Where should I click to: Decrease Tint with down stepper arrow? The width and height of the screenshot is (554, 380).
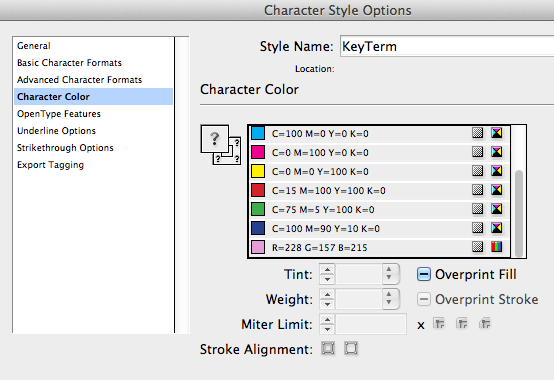pos(327,279)
